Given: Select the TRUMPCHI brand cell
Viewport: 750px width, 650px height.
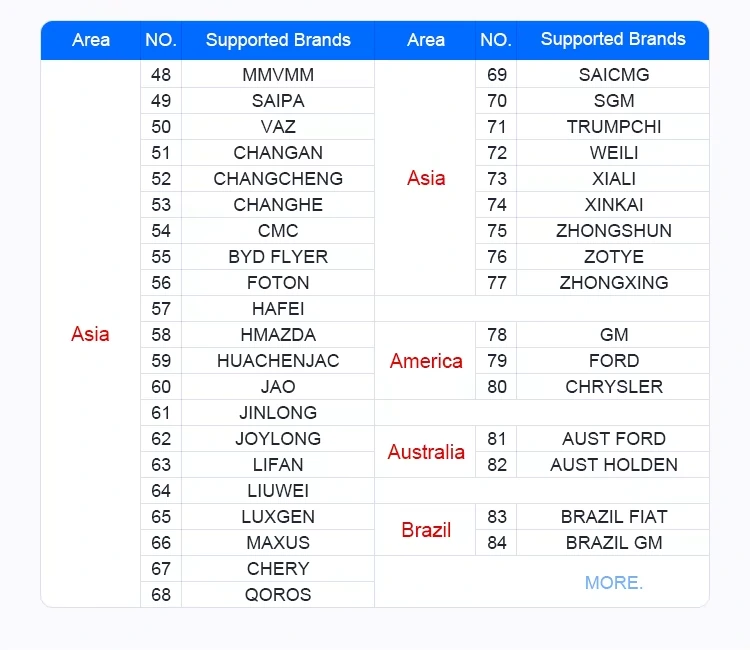Looking at the screenshot, I should pos(614,127).
